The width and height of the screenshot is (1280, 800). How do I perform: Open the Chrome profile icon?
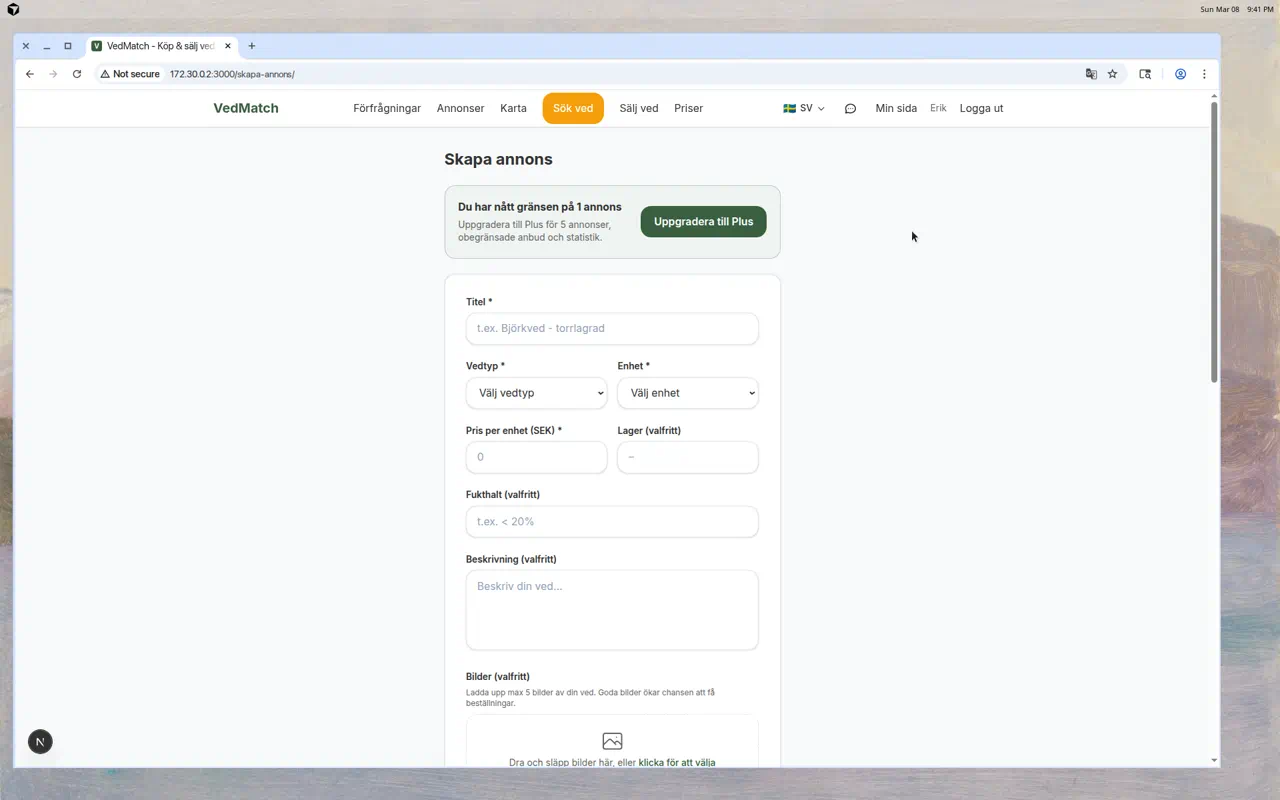point(1180,74)
